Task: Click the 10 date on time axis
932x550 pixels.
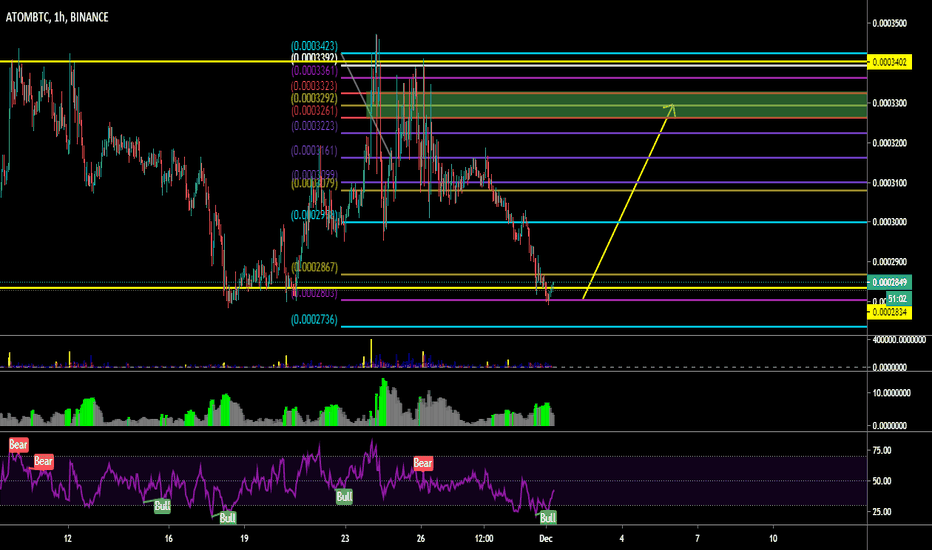Action: click(x=773, y=539)
